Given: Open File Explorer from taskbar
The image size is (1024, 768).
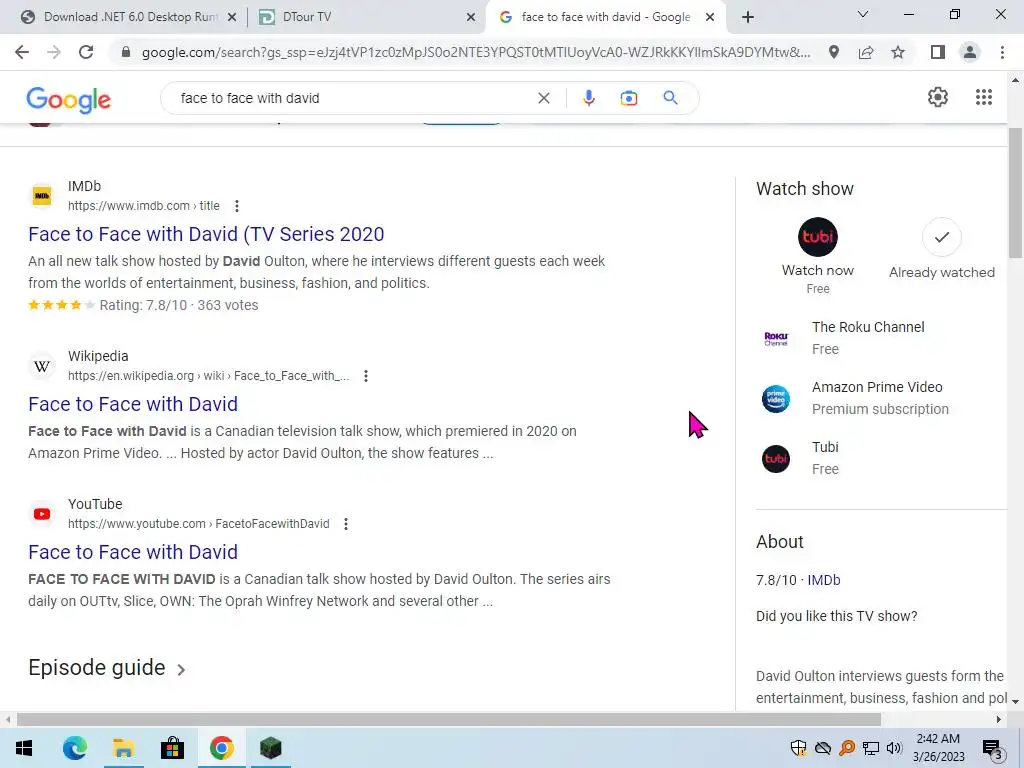Looking at the screenshot, I should [123, 748].
